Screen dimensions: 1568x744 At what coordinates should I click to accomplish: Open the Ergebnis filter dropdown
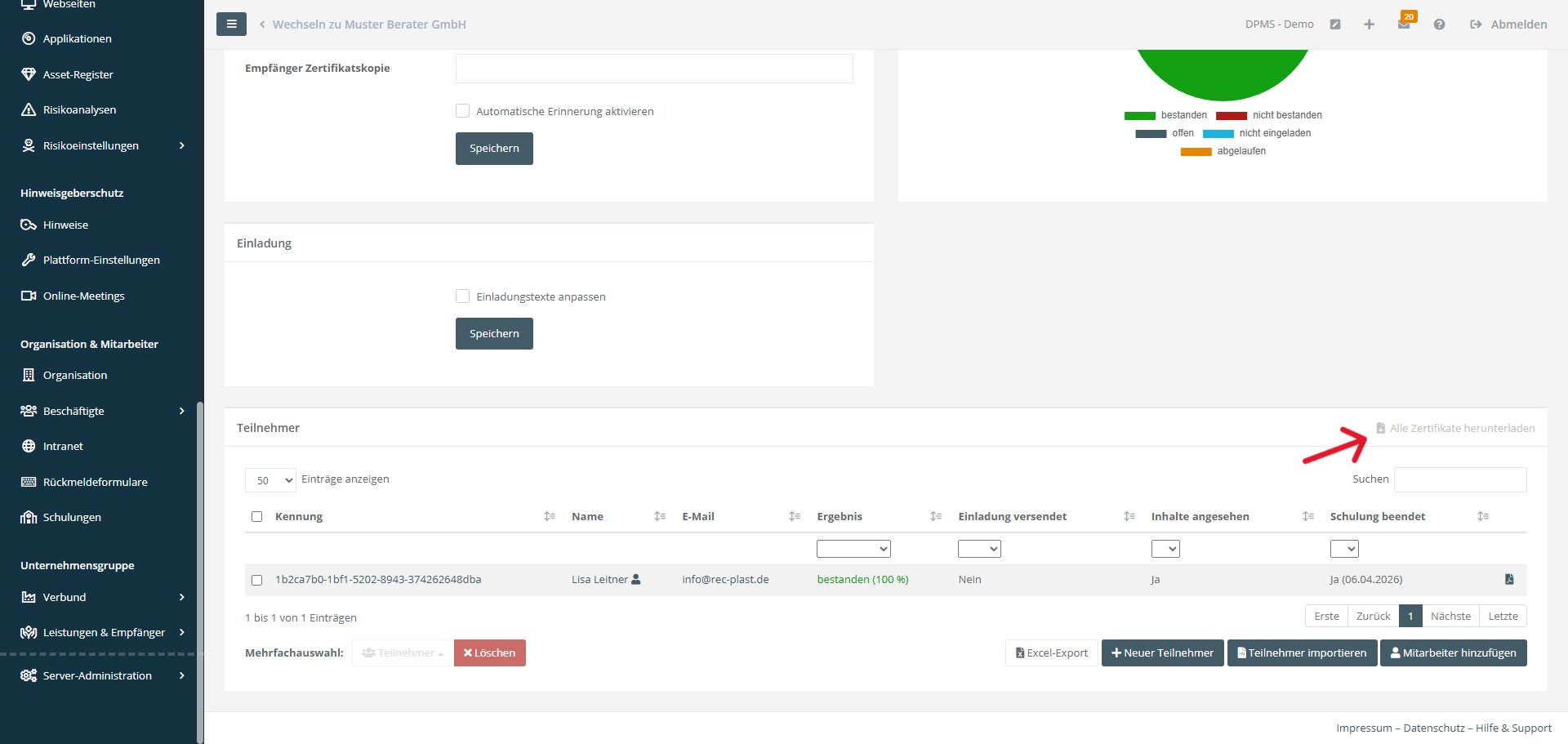(x=853, y=549)
